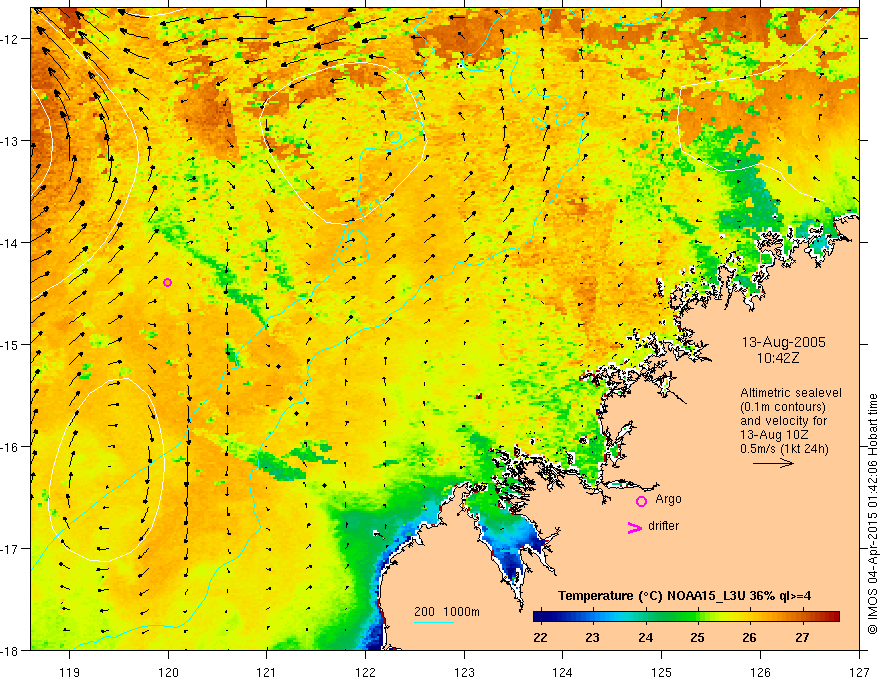The height and width of the screenshot is (680, 880).
Task: Click the longitude axis label 120
Action: point(168,672)
